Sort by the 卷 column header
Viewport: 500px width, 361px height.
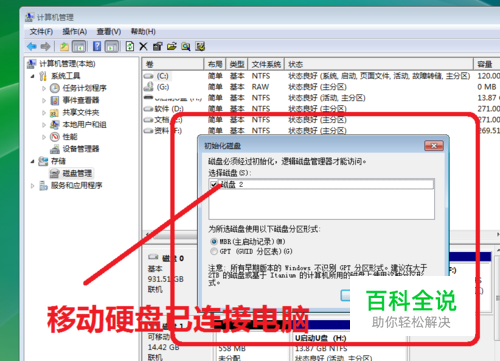[173, 64]
